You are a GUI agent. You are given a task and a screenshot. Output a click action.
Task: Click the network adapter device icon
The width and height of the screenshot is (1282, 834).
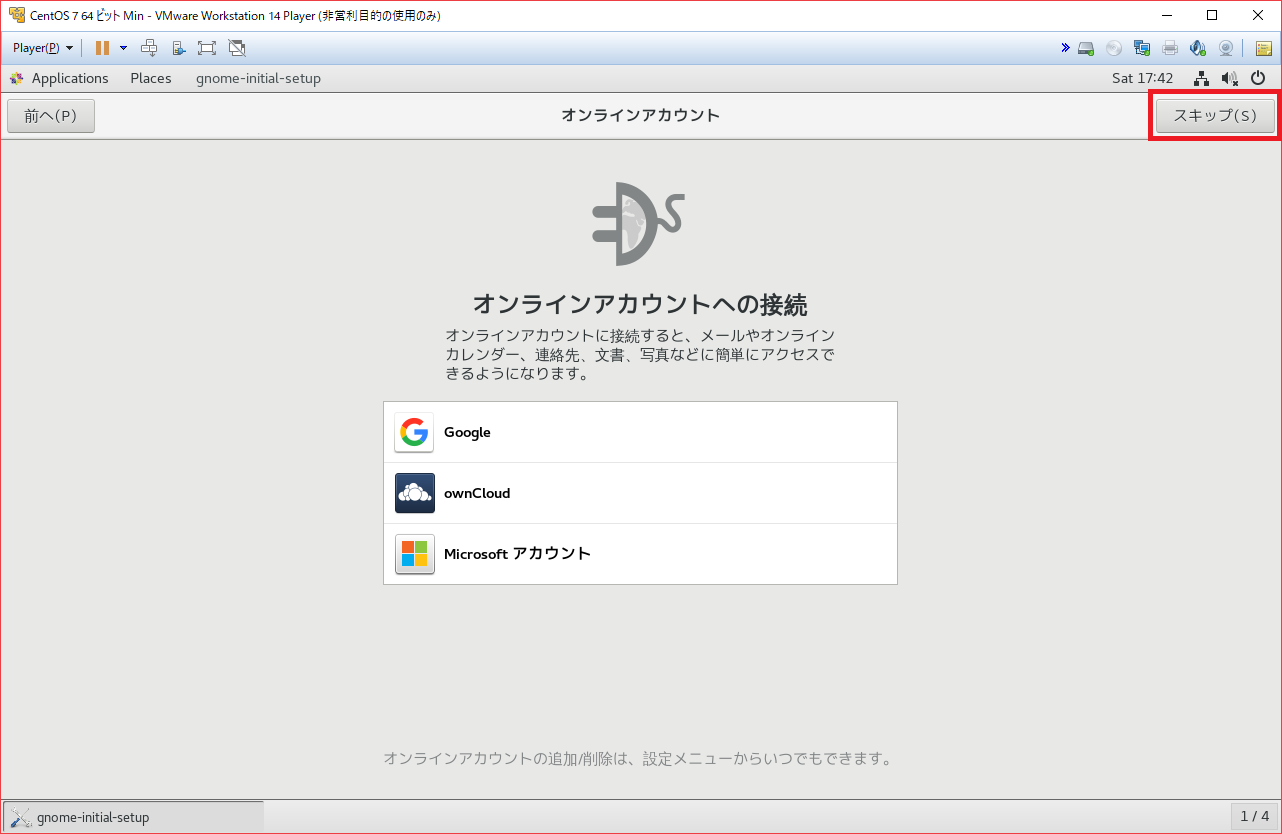pos(1142,48)
